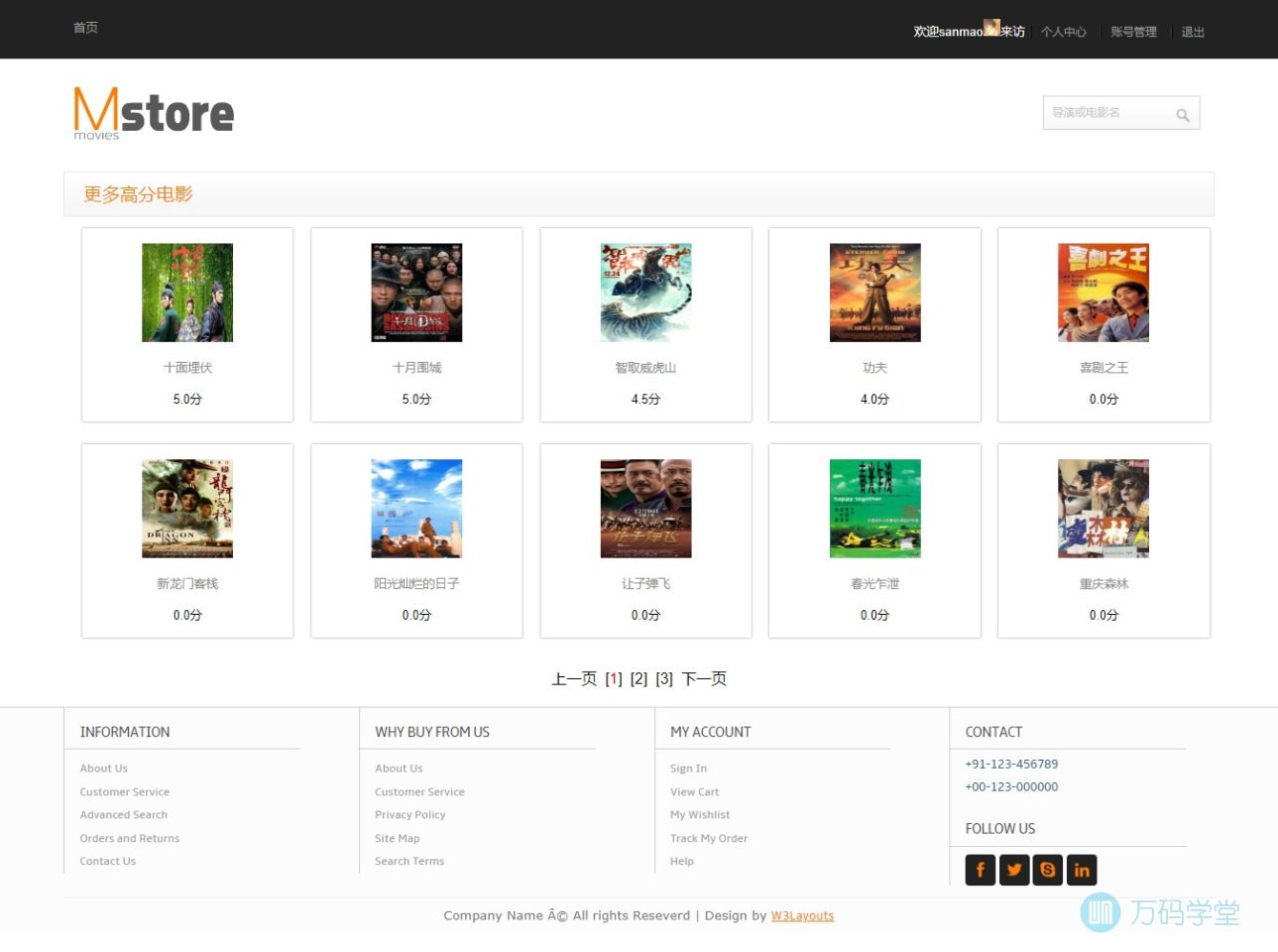Open the LinkedIn icon in footer
Image resolution: width=1278 pixels, height=952 pixels.
pyautogui.click(x=1081, y=870)
